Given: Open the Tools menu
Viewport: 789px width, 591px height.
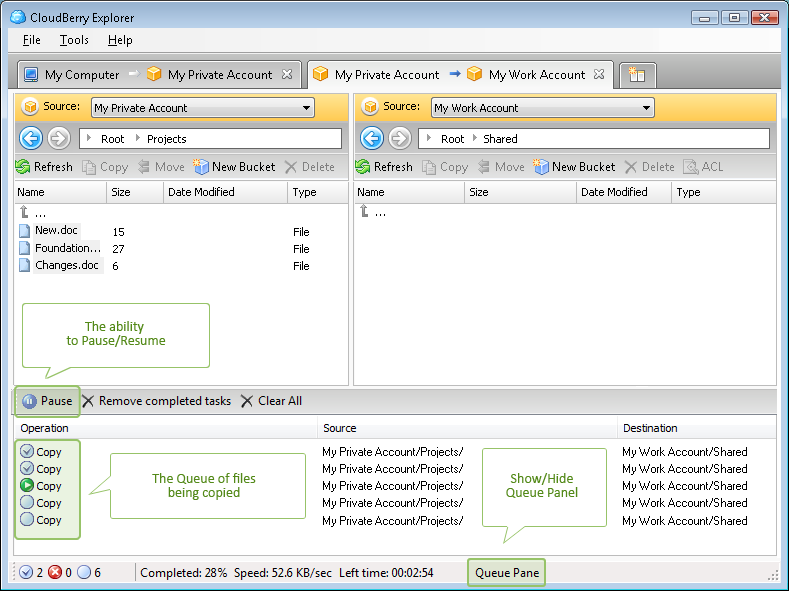Looking at the screenshot, I should pos(73,40).
